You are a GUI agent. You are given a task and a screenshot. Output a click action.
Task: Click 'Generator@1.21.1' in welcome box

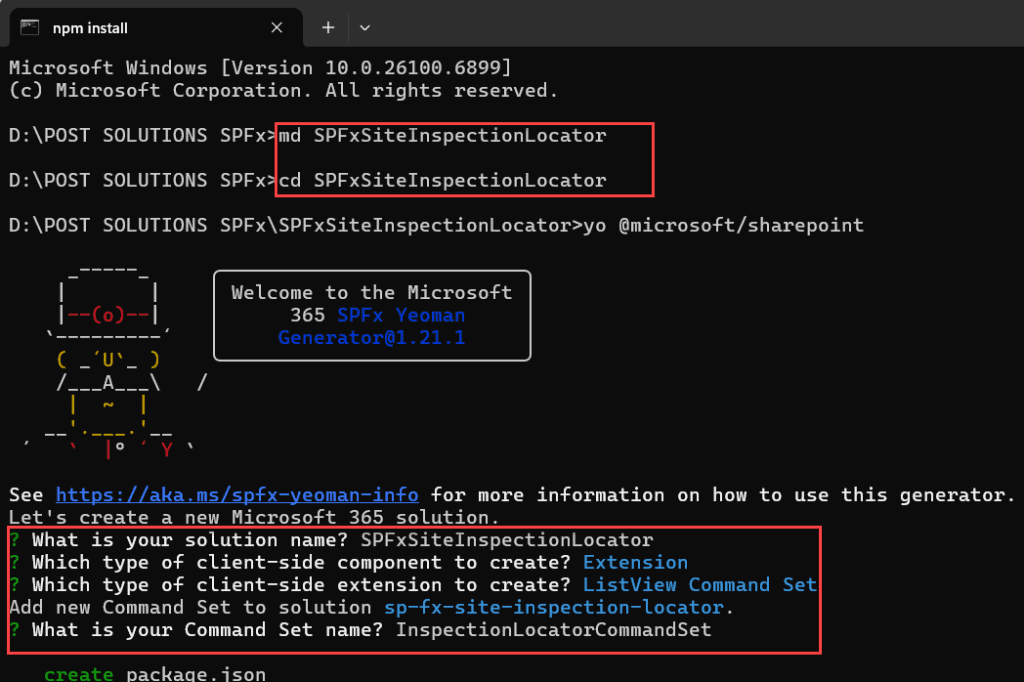(x=372, y=338)
